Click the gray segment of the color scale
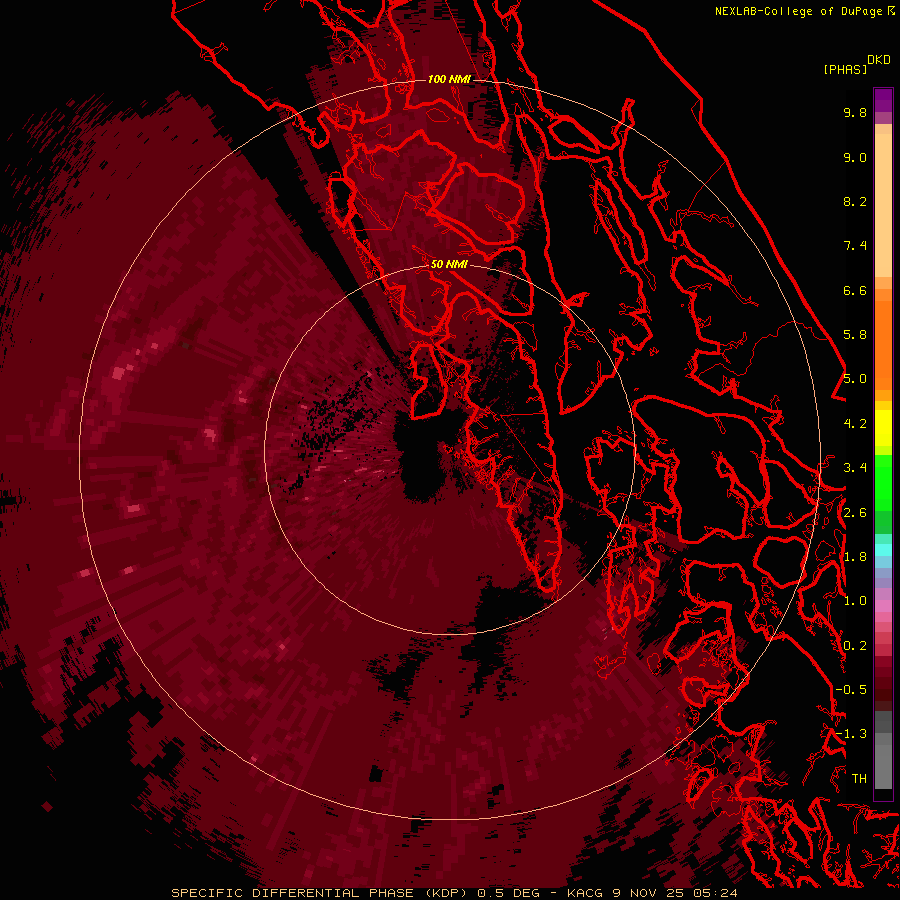Image resolution: width=900 pixels, height=900 pixels. pyautogui.click(x=883, y=751)
